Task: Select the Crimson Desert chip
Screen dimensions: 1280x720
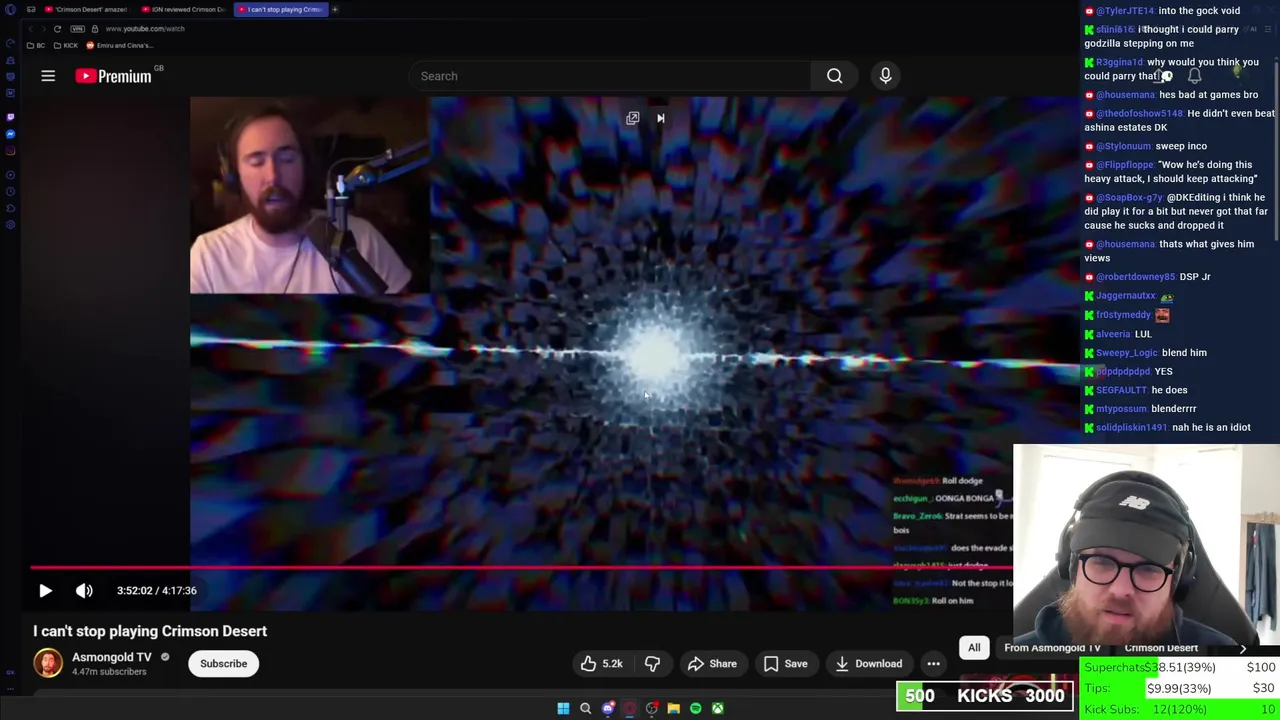Action: click(1160, 648)
